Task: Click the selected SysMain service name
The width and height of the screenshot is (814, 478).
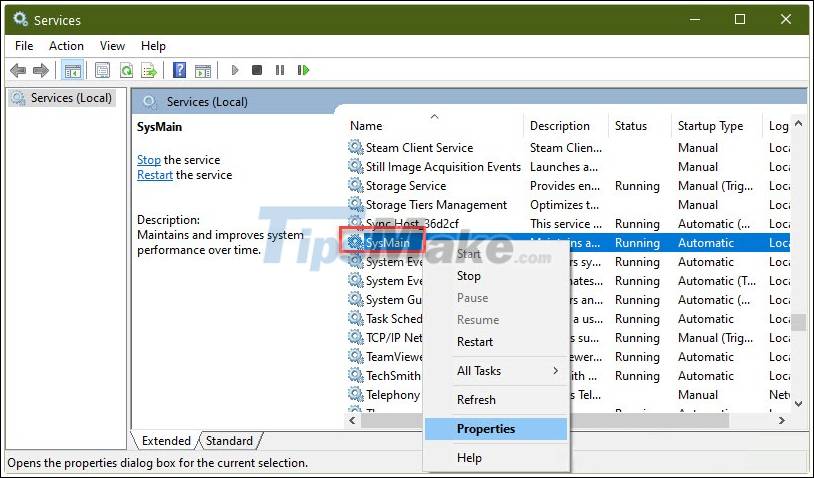Action: [388, 242]
